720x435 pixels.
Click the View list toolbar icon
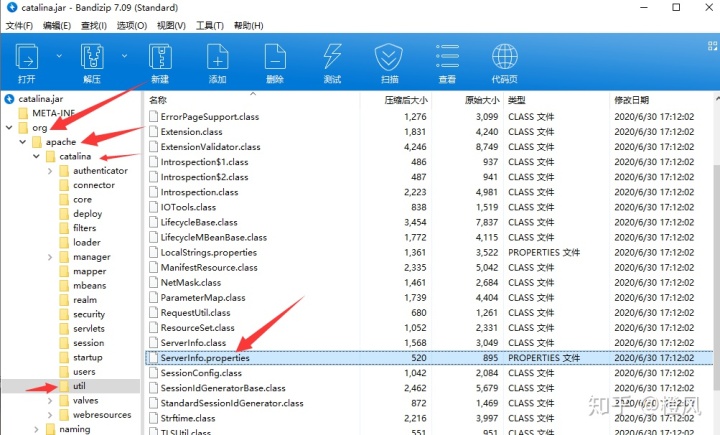pyautogui.click(x=447, y=56)
